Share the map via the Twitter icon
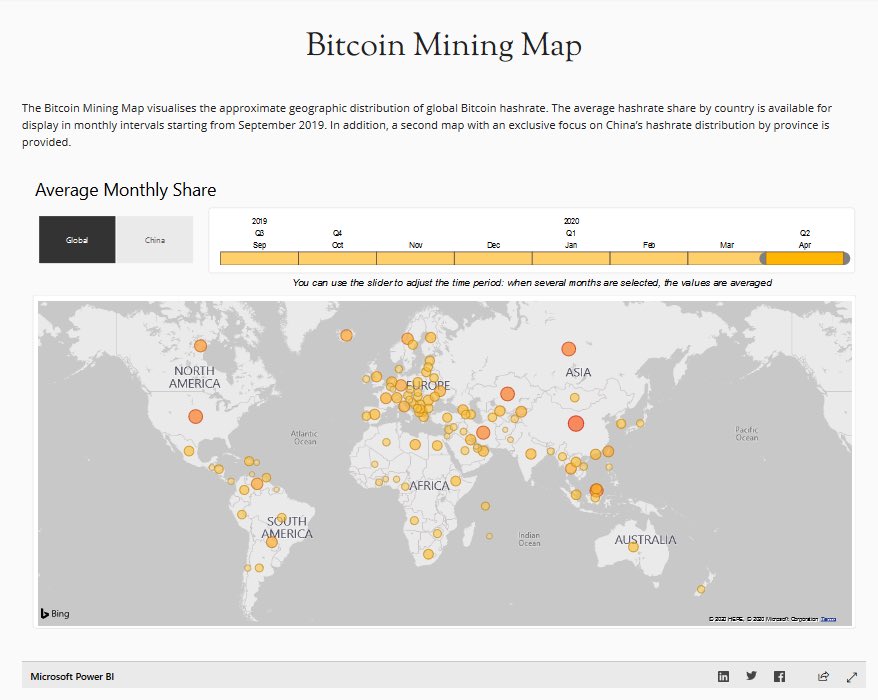878x700 pixels. coord(750,676)
